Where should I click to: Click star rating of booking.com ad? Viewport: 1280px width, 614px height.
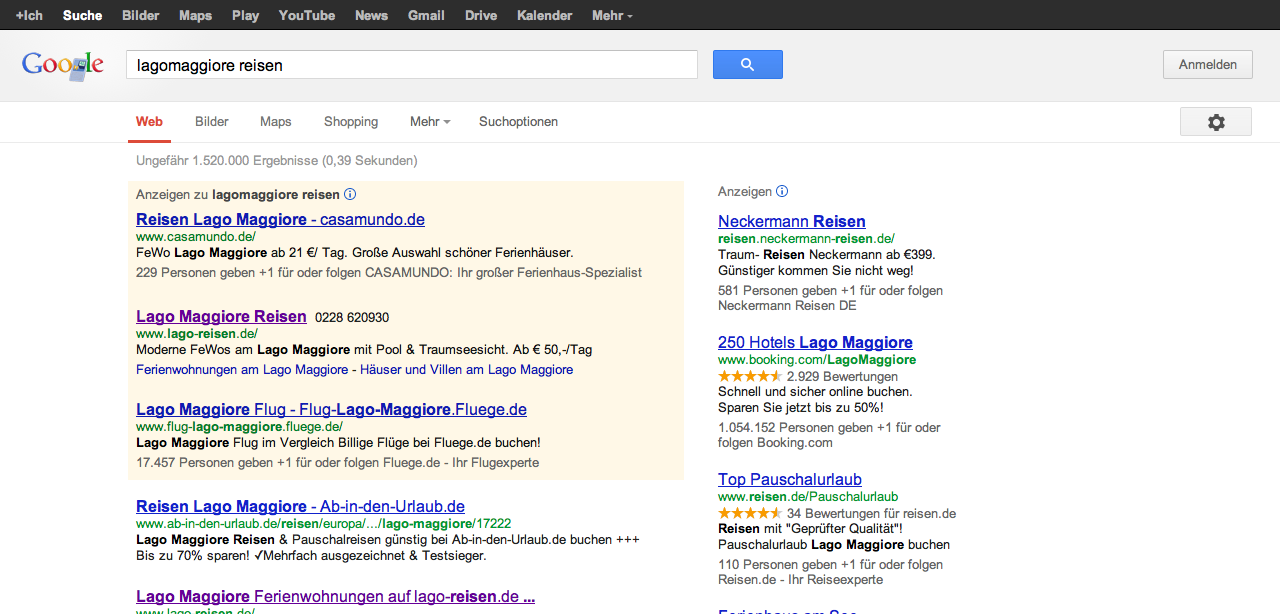pos(750,376)
